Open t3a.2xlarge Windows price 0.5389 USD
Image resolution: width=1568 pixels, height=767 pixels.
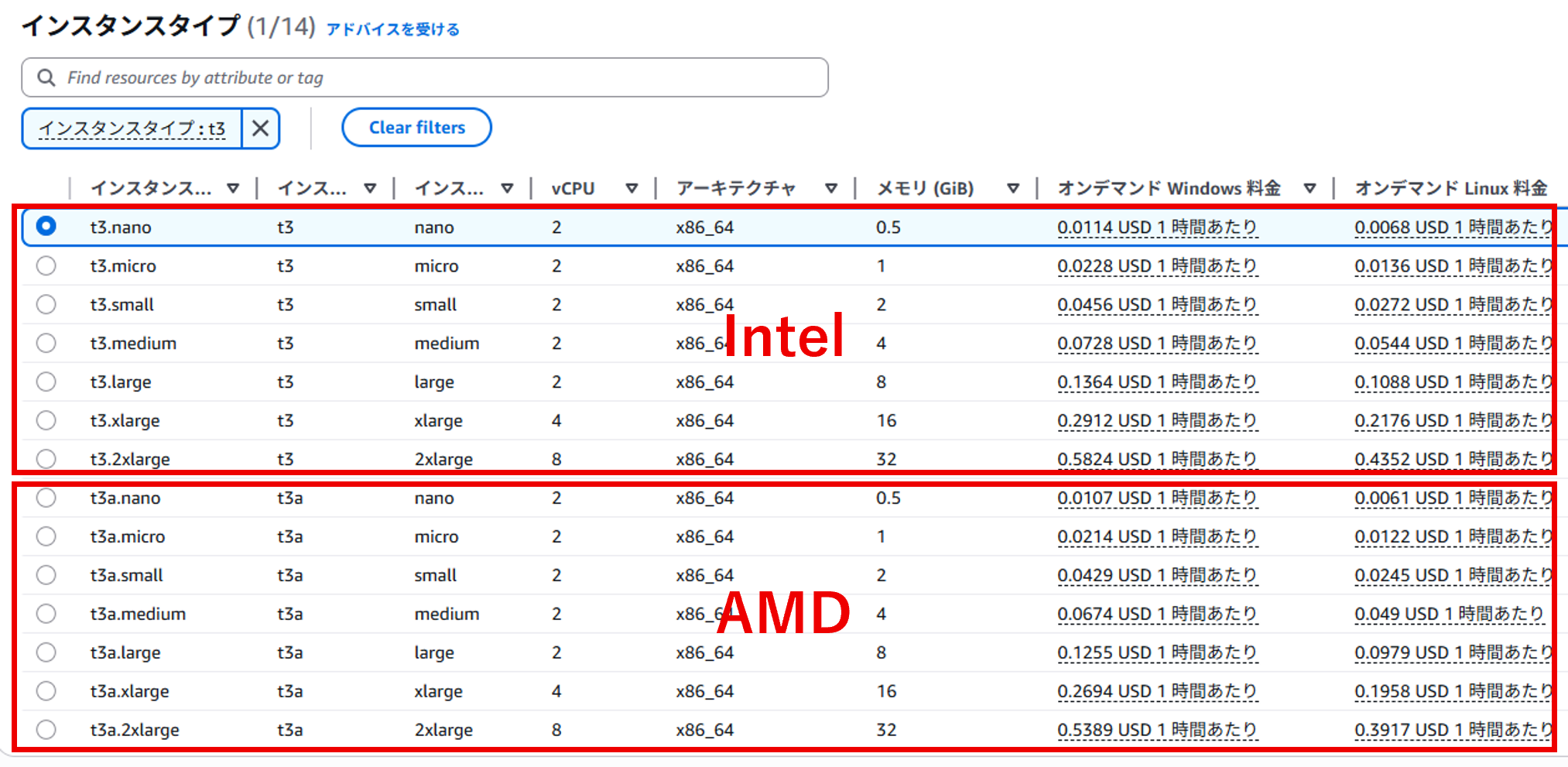tap(1157, 731)
